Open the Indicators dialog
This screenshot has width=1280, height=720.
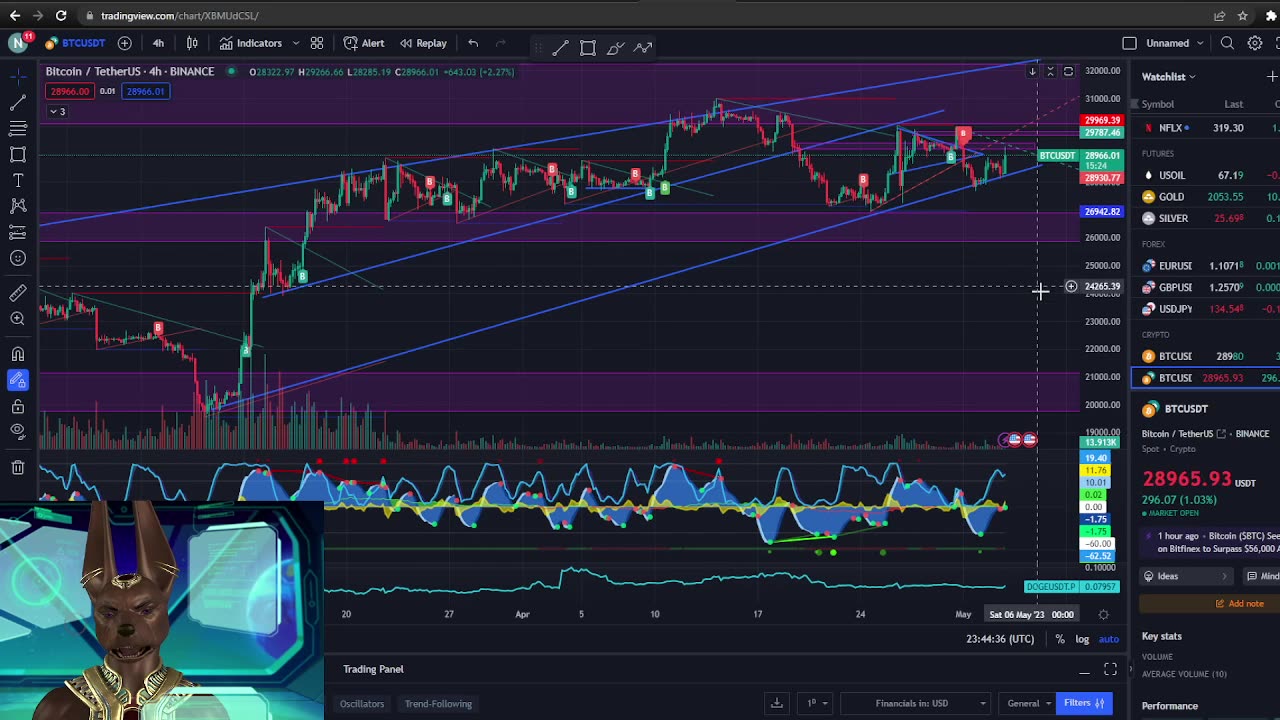251,43
